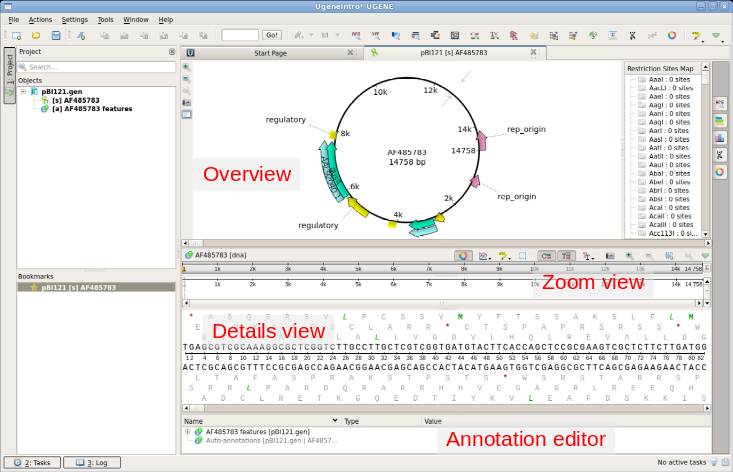Viewport: 733px width, 472px height.
Task: Switch to the pBI121 [s] AF485783 tab
Action: point(454,53)
